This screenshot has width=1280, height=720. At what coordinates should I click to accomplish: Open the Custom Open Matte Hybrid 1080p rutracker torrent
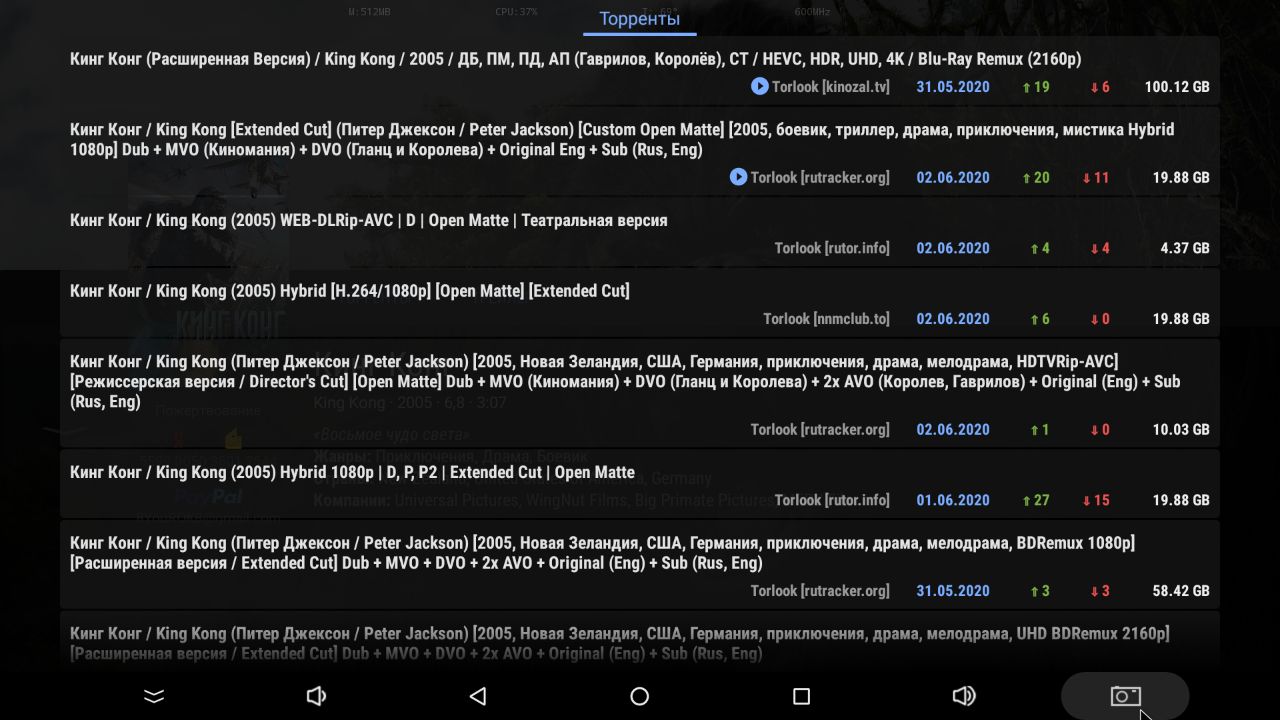click(640, 151)
